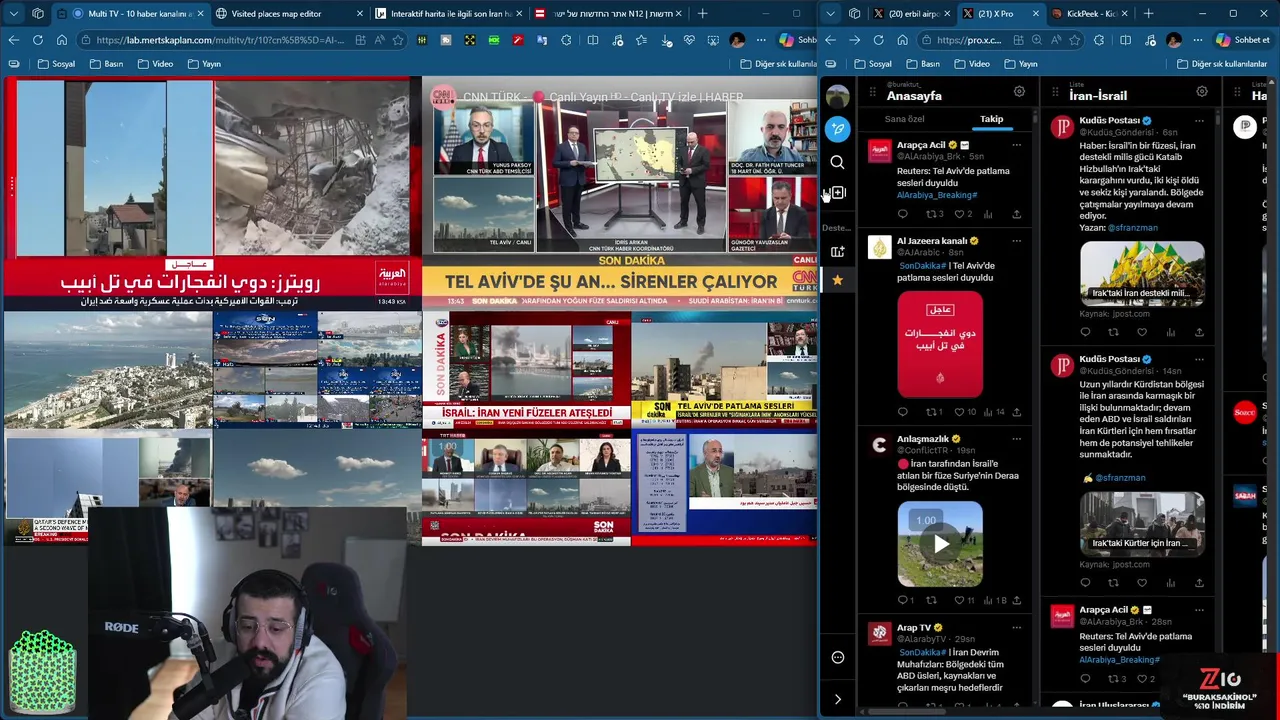The width and height of the screenshot is (1280, 720).
Task: Go home in the left browser window
Action: [x=62, y=40]
